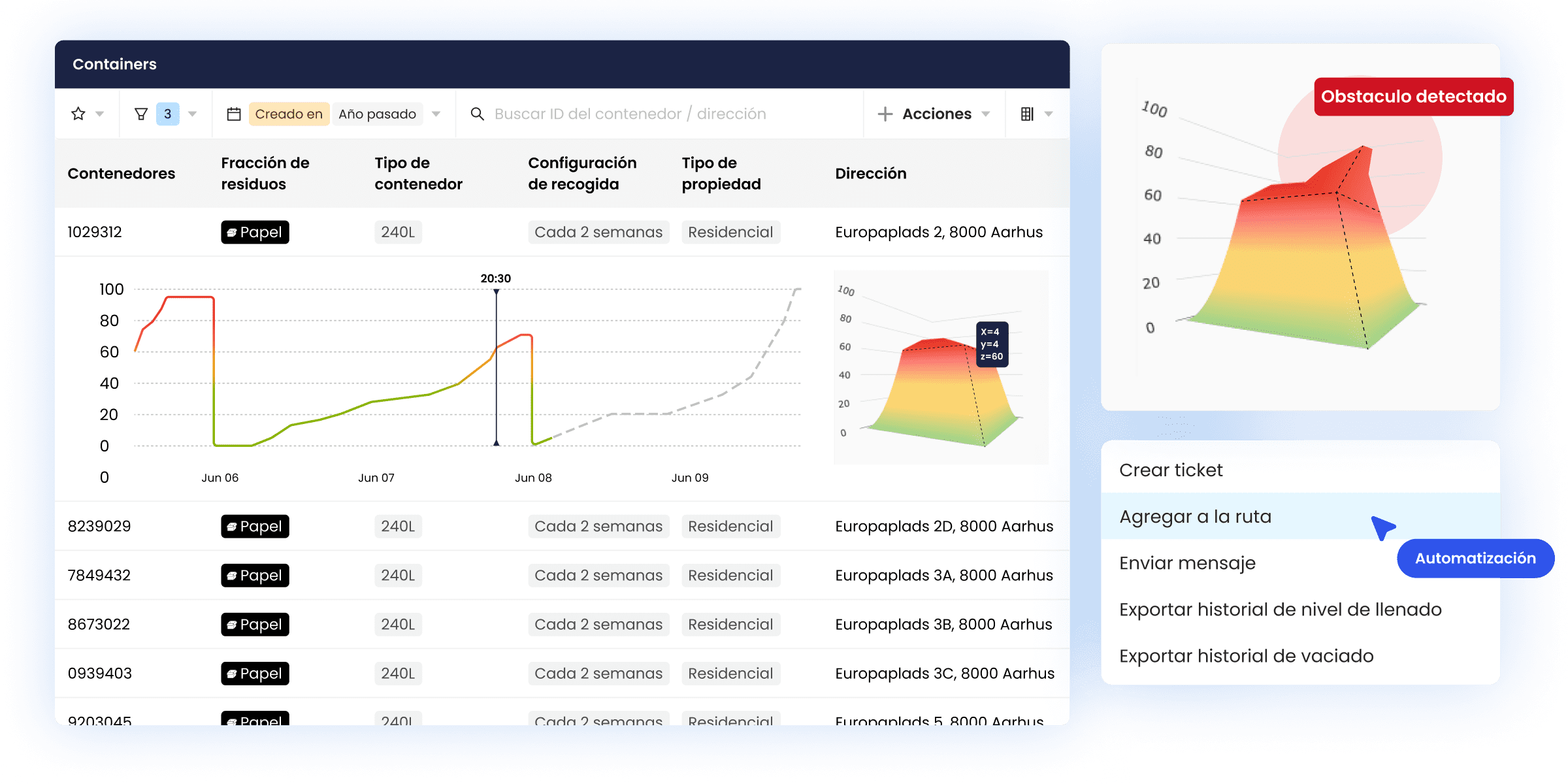
Task: Click the filter funnel icon
Action: point(141,114)
